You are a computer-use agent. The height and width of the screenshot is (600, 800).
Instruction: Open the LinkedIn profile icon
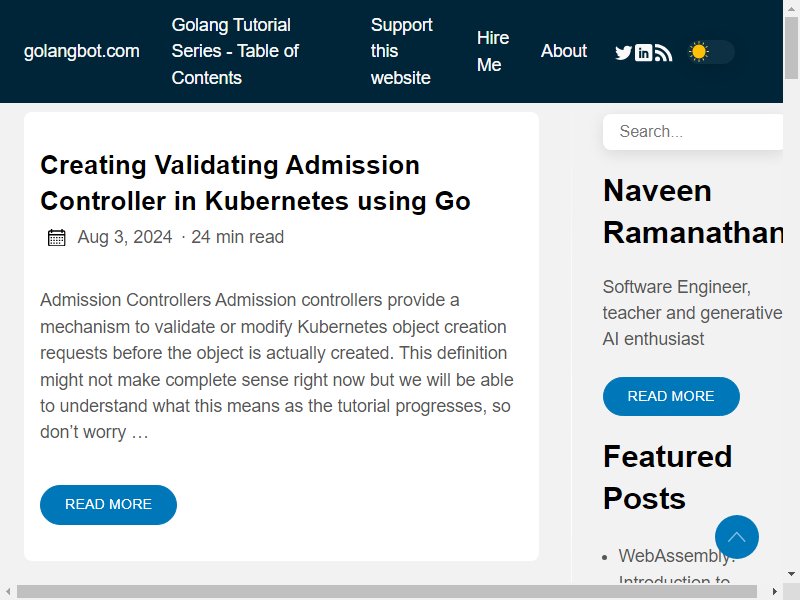click(643, 53)
